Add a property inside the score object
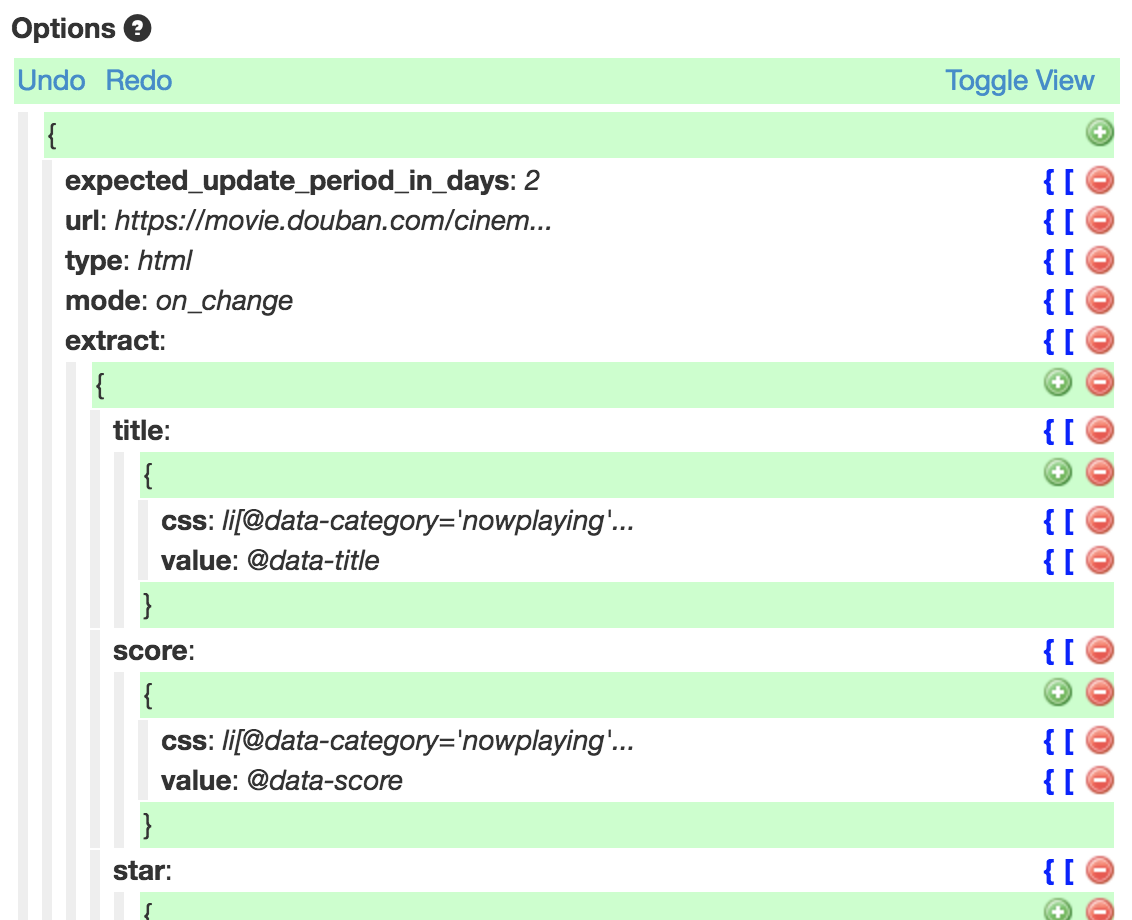 (x=1058, y=692)
